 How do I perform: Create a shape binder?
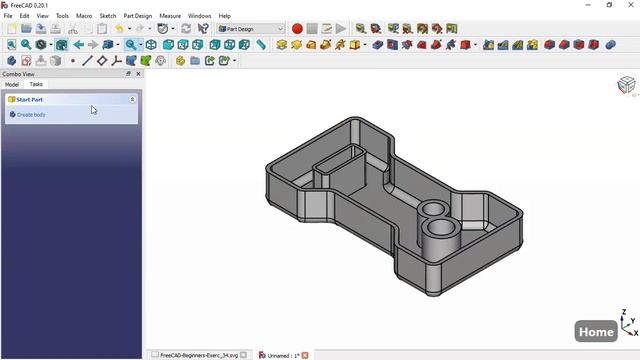click(x=131, y=61)
